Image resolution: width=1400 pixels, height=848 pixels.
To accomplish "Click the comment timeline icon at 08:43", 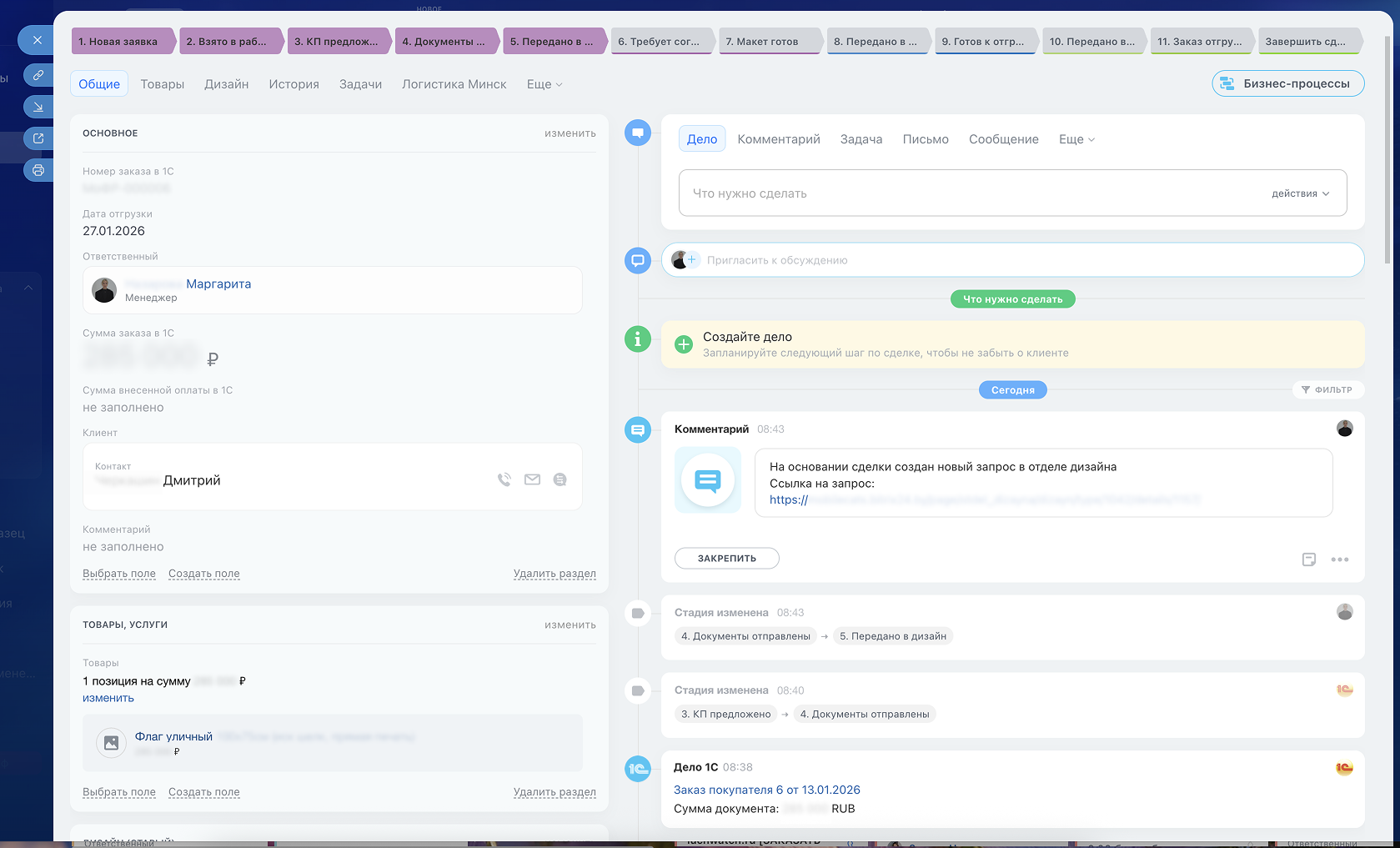I will tap(638, 430).
